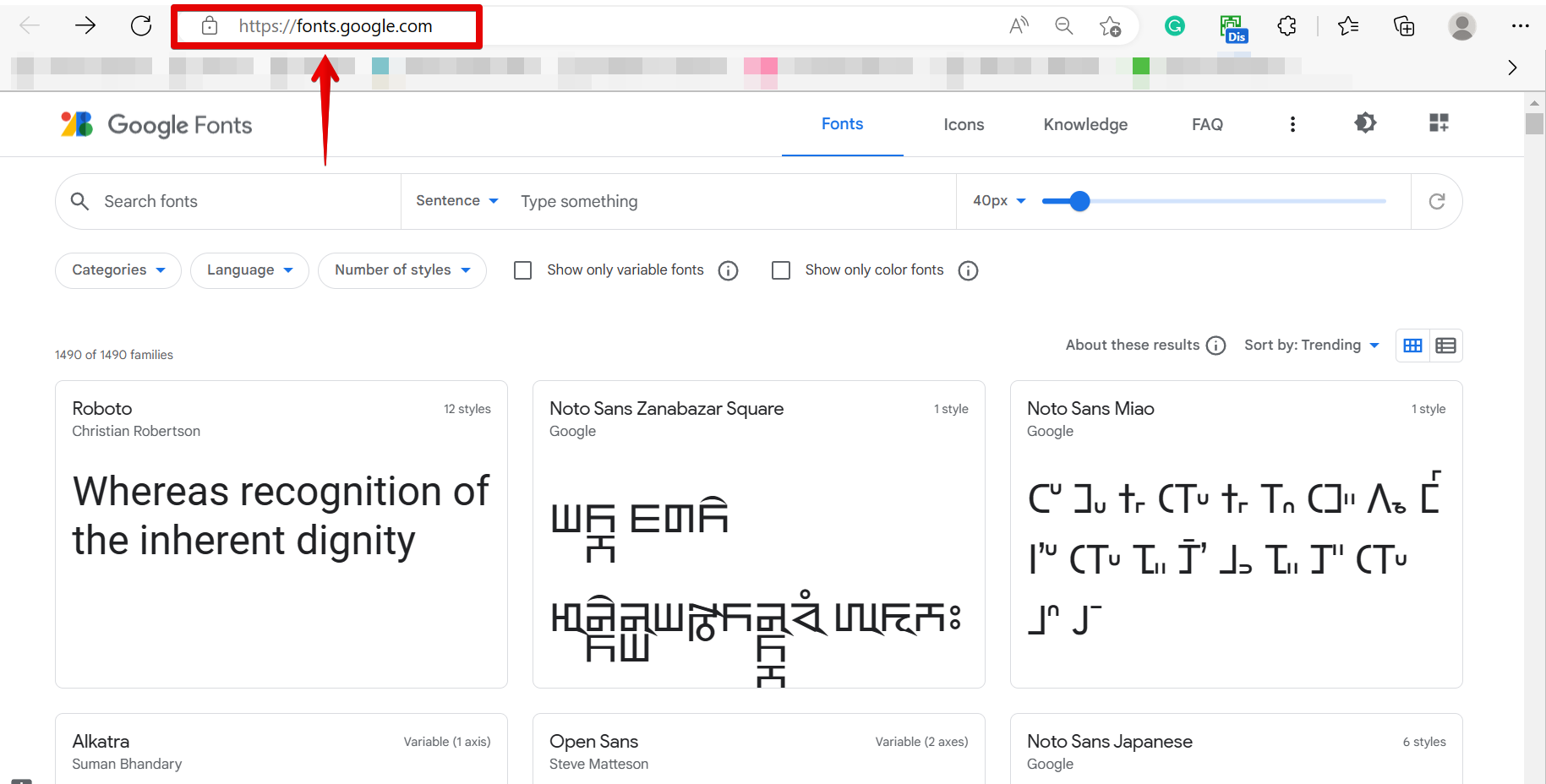Click the 'Steve Matteson' designer name
This screenshot has height=784, width=1546.
[x=598, y=764]
